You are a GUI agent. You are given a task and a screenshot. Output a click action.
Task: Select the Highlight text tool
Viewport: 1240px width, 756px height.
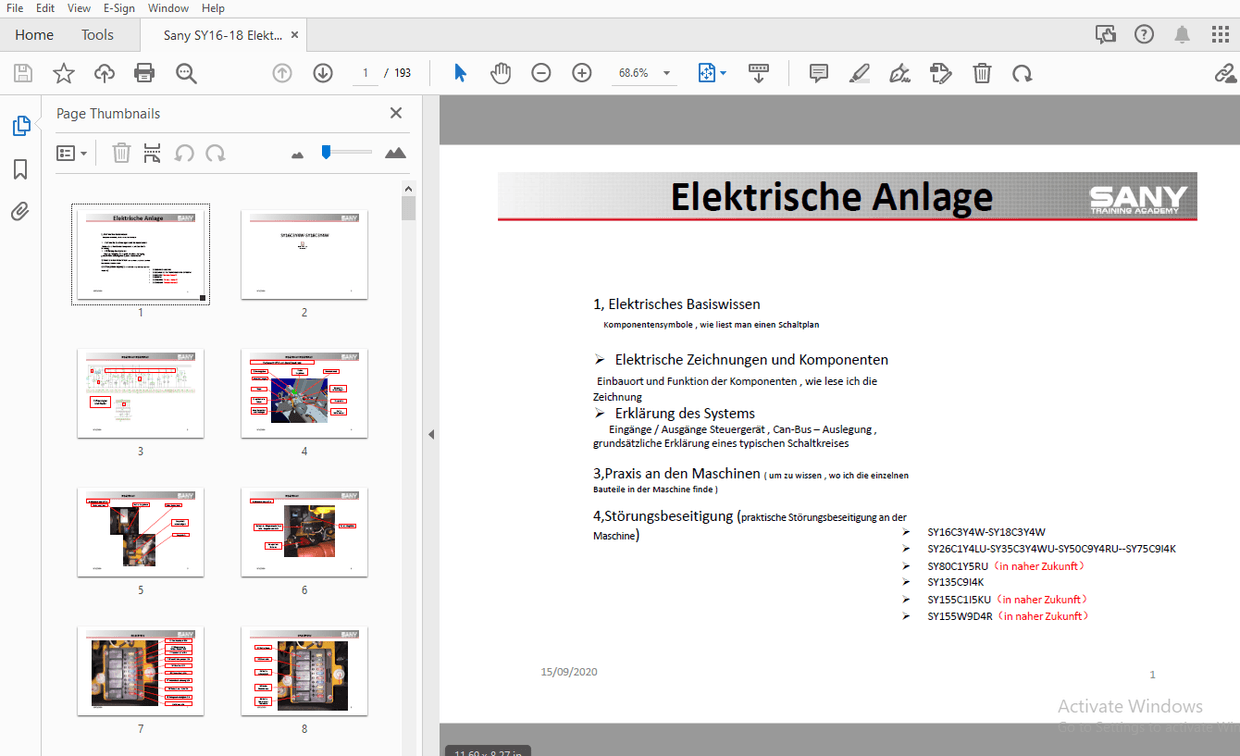pos(859,72)
